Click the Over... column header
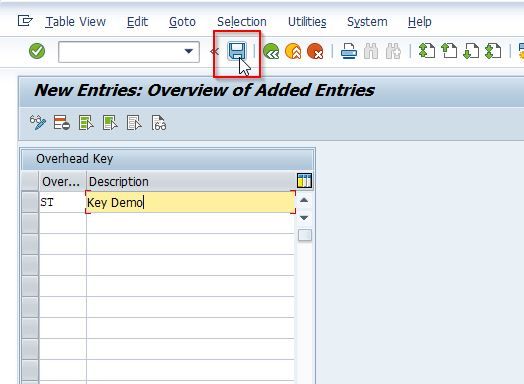 [62, 181]
